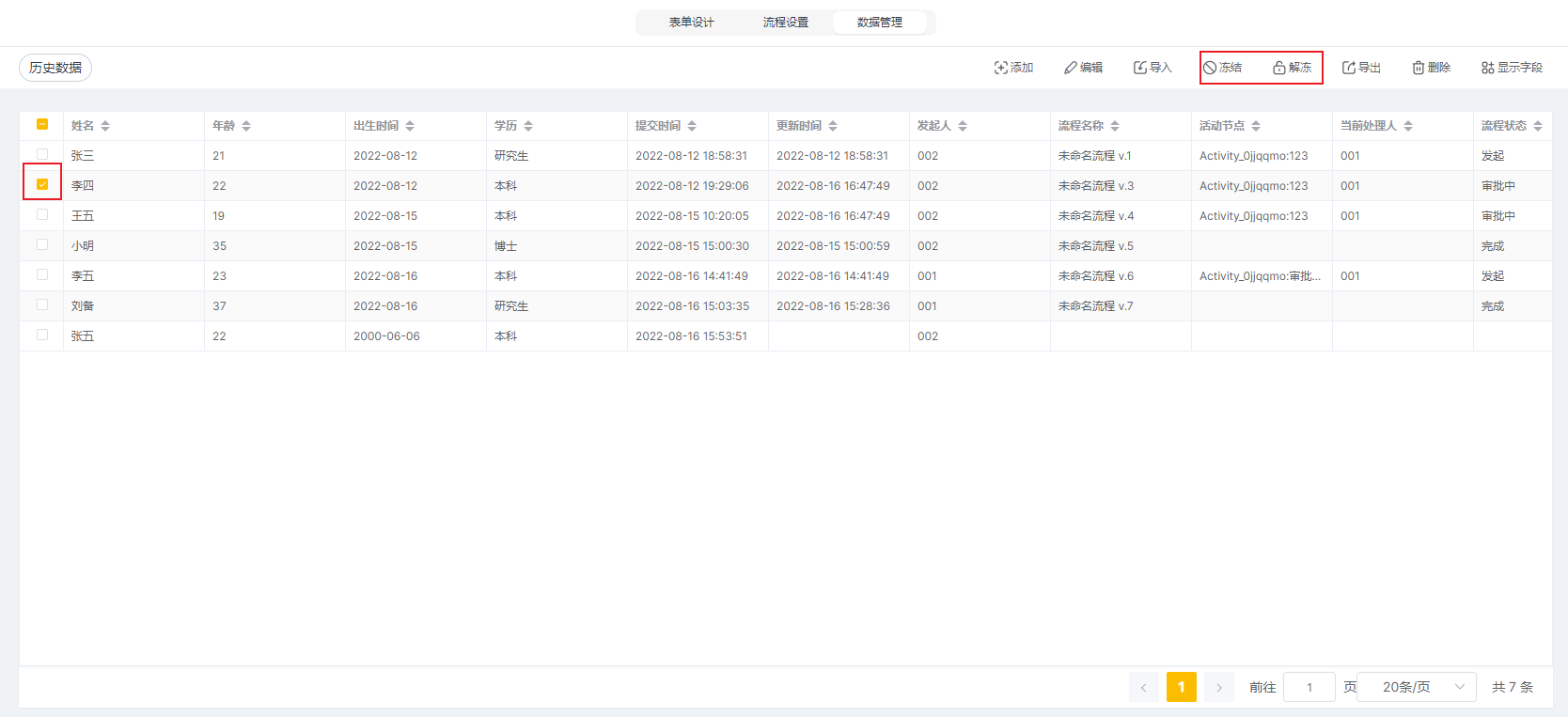Sort by 学历 column arrows
1568x717 pixels.
pos(528,126)
